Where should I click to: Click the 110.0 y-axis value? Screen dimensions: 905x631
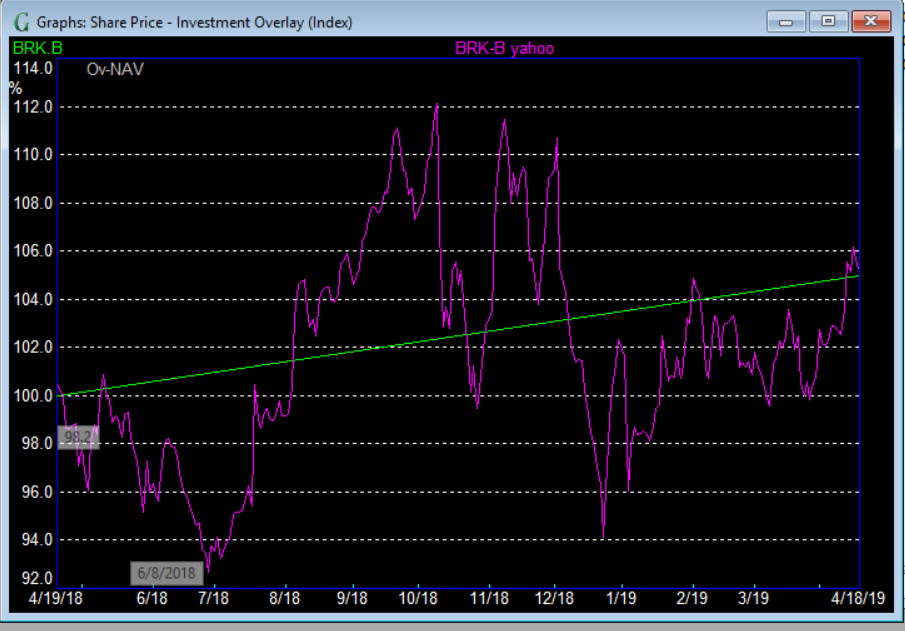point(33,155)
